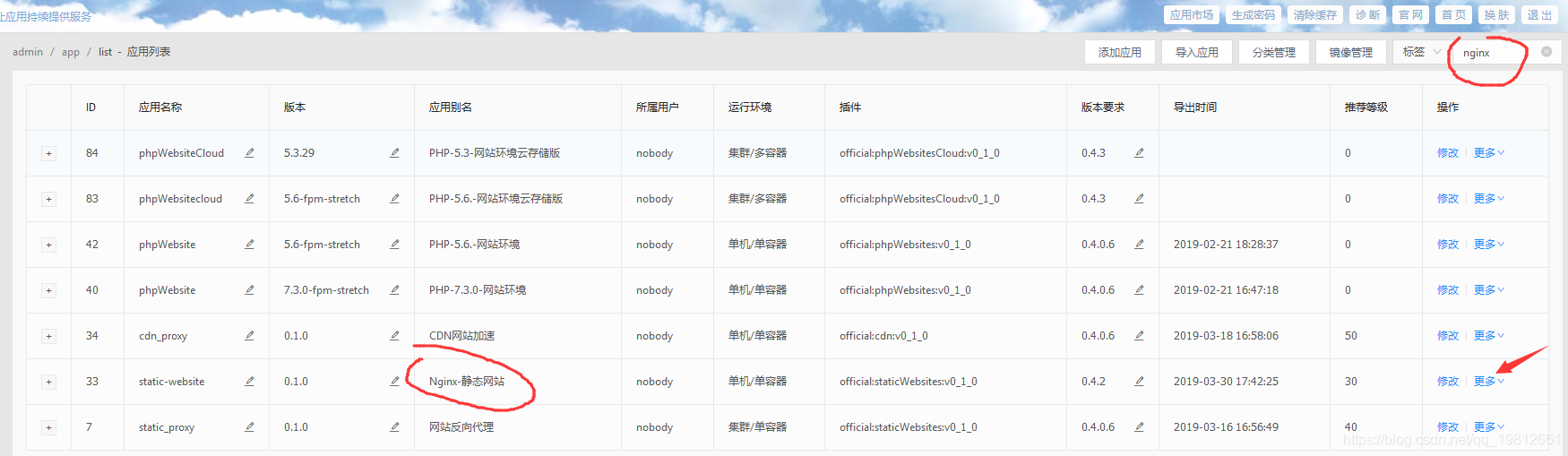The image size is (1568, 456).
Task: Edit the name of phpWebsitecloud app 83
Action: 249,199
